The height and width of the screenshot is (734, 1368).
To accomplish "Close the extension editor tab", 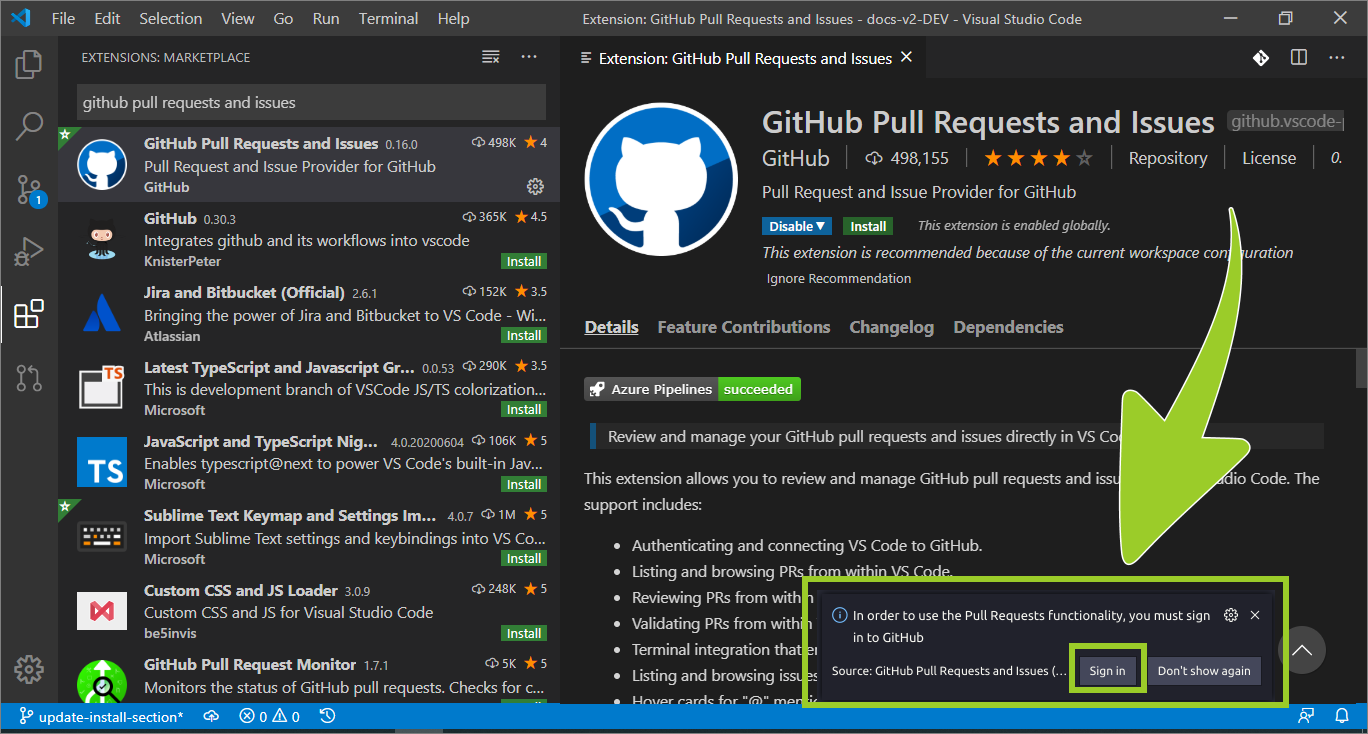I will click(x=907, y=57).
